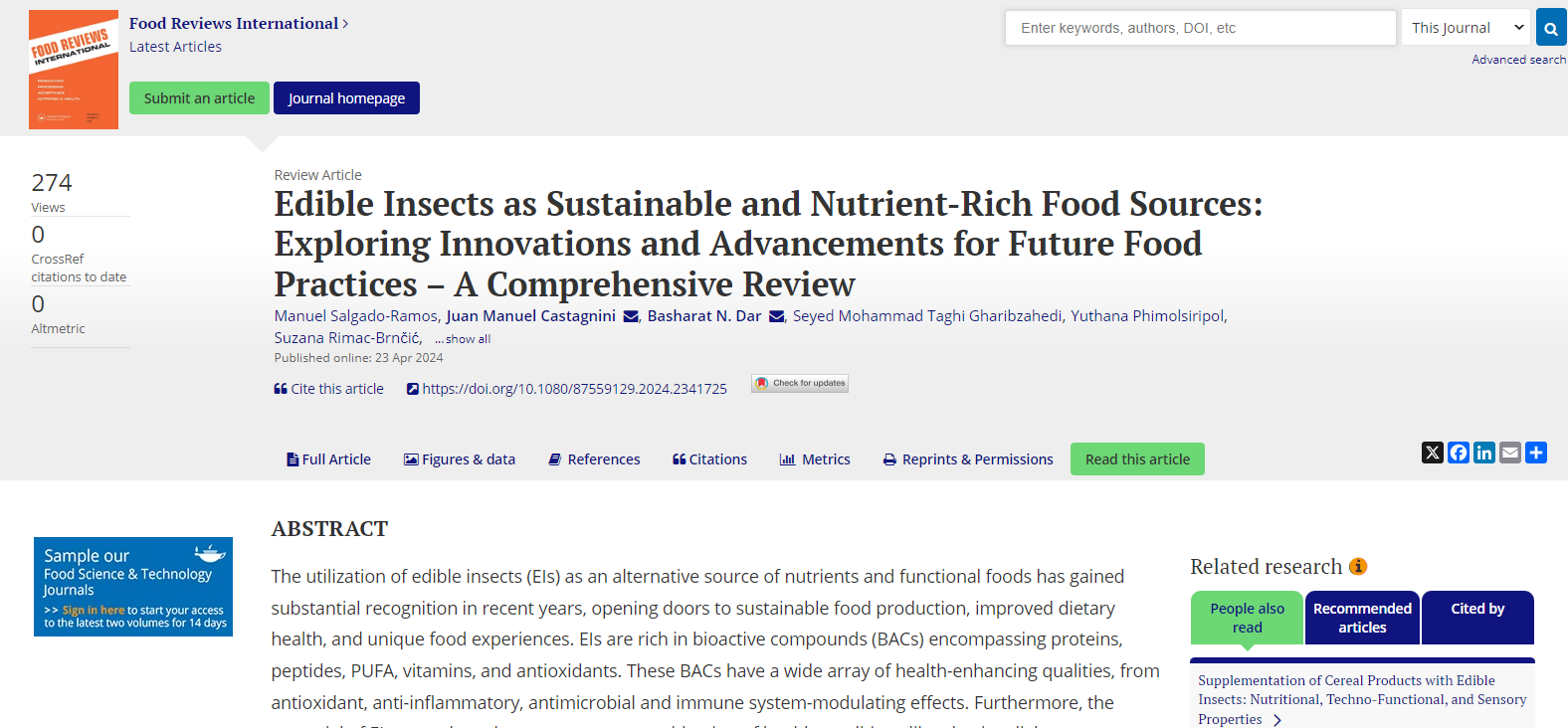Open the article DOI link
This screenshot has height=728, width=1568.
pos(567,389)
